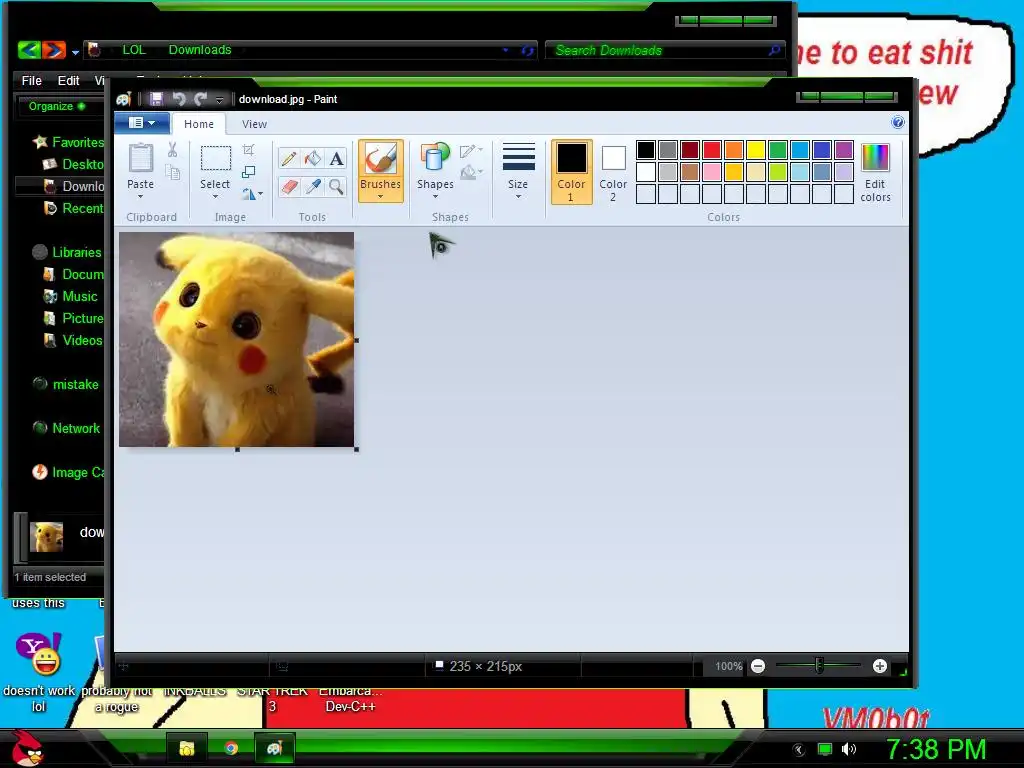Click the File Explorer taskbar icon
The height and width of the screenshot is (768, 1024).
tap(187, 748)
